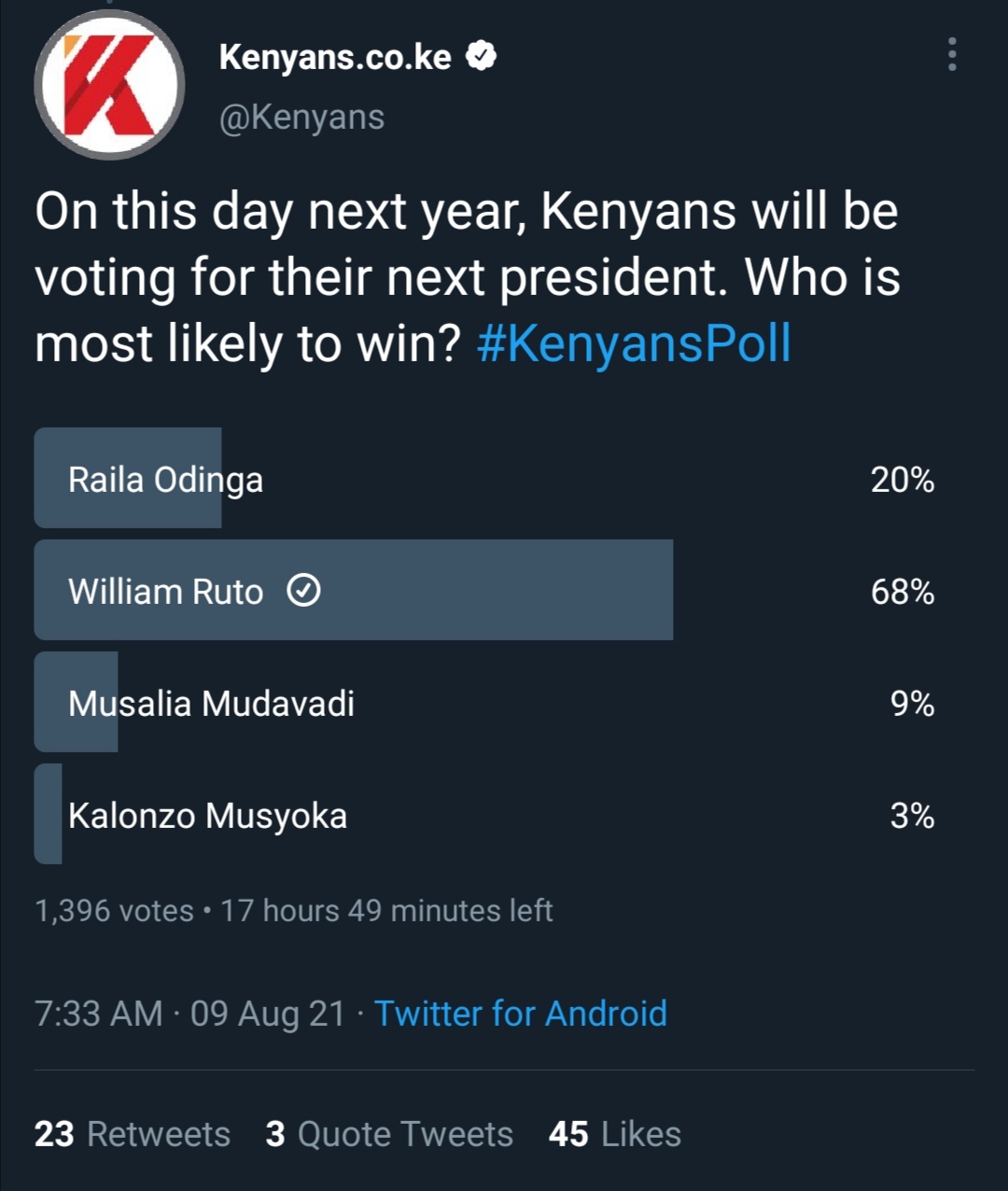Open the @Kenyans handle
The height and width of the screenshot is (1191, 1008).
(301, 118)
